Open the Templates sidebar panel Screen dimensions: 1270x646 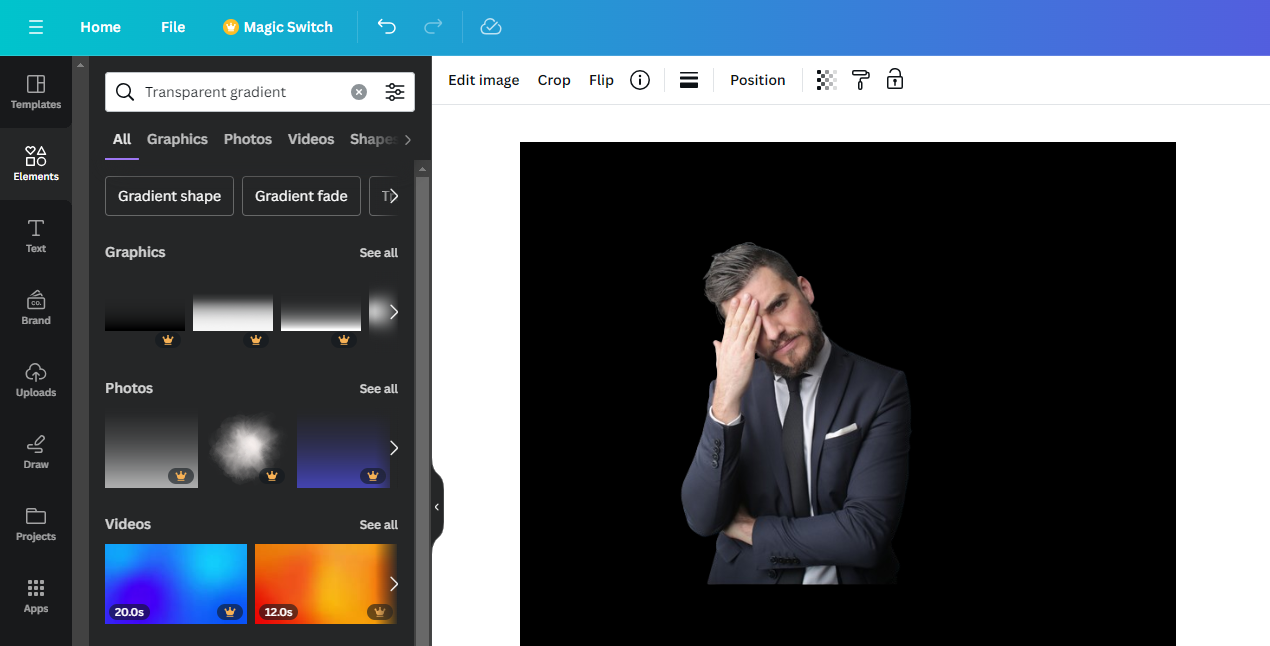click(x=36, y=92)
